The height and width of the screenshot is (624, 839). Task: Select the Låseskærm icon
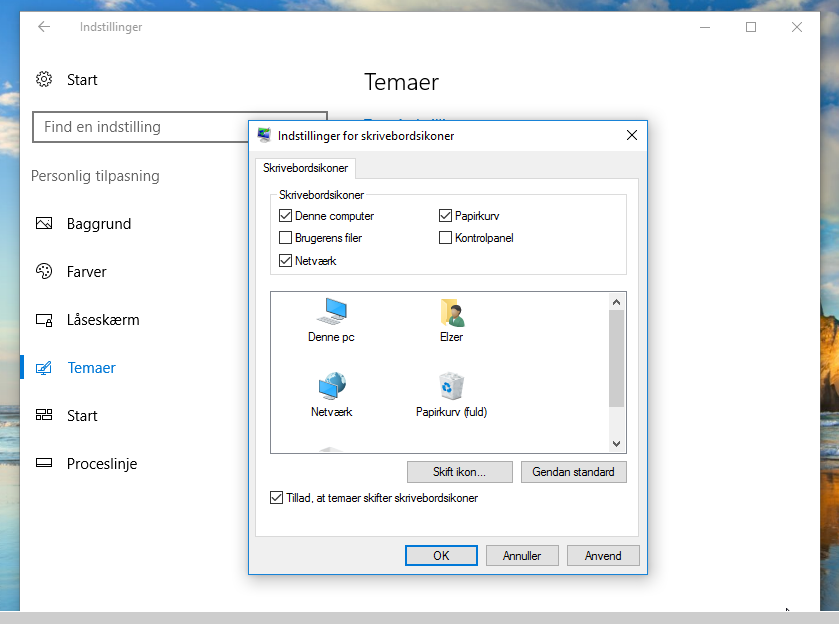click(x=44, y=320)
